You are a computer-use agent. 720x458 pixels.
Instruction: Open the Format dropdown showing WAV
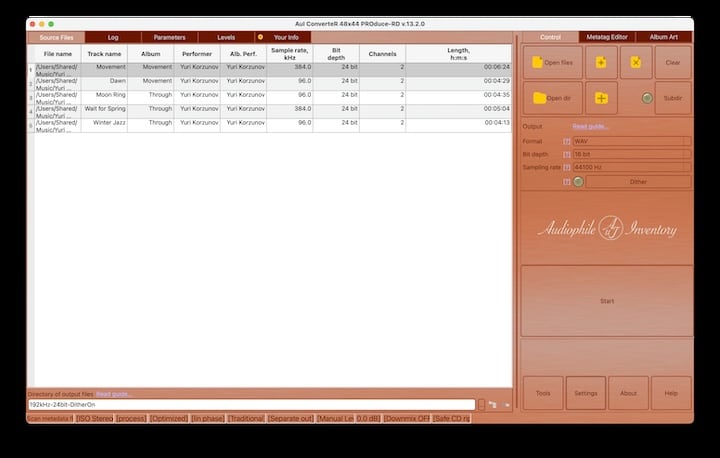click(632, 141)
